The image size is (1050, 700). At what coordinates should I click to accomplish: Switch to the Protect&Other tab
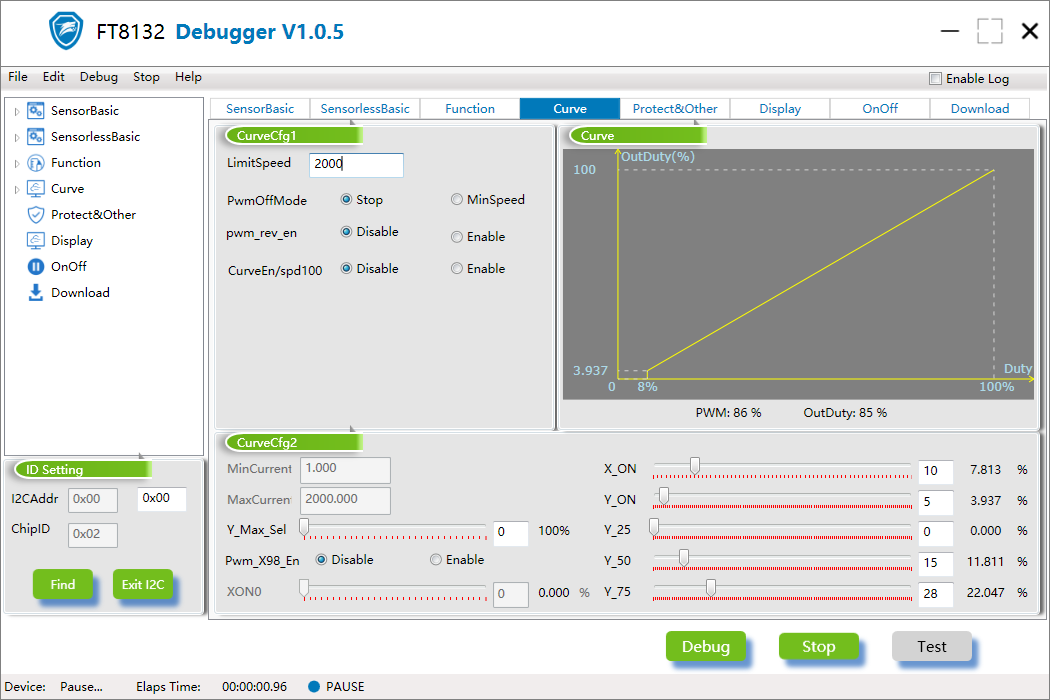(675, 109)
